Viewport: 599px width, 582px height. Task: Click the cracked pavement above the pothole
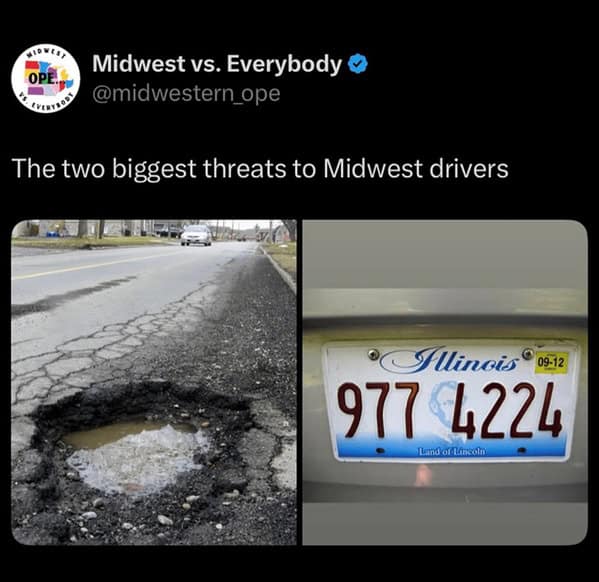coord(115,344)
